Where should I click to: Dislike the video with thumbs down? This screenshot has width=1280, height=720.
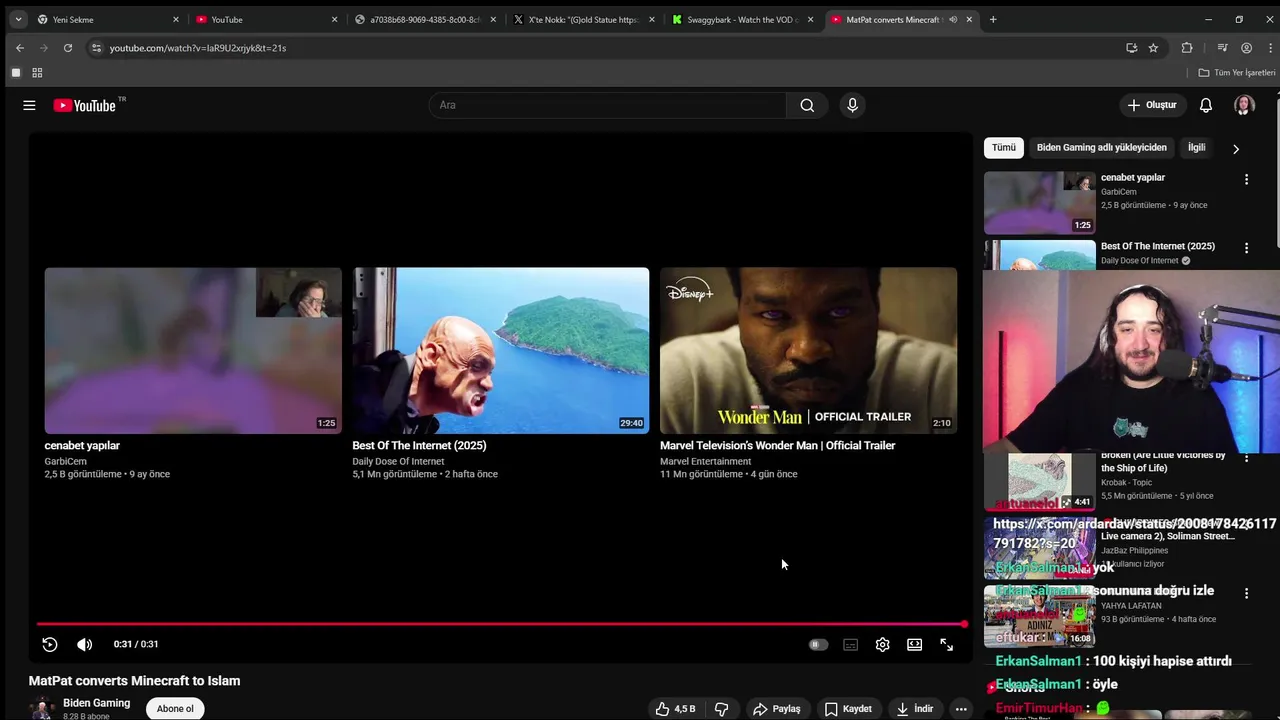coord(721,709)
